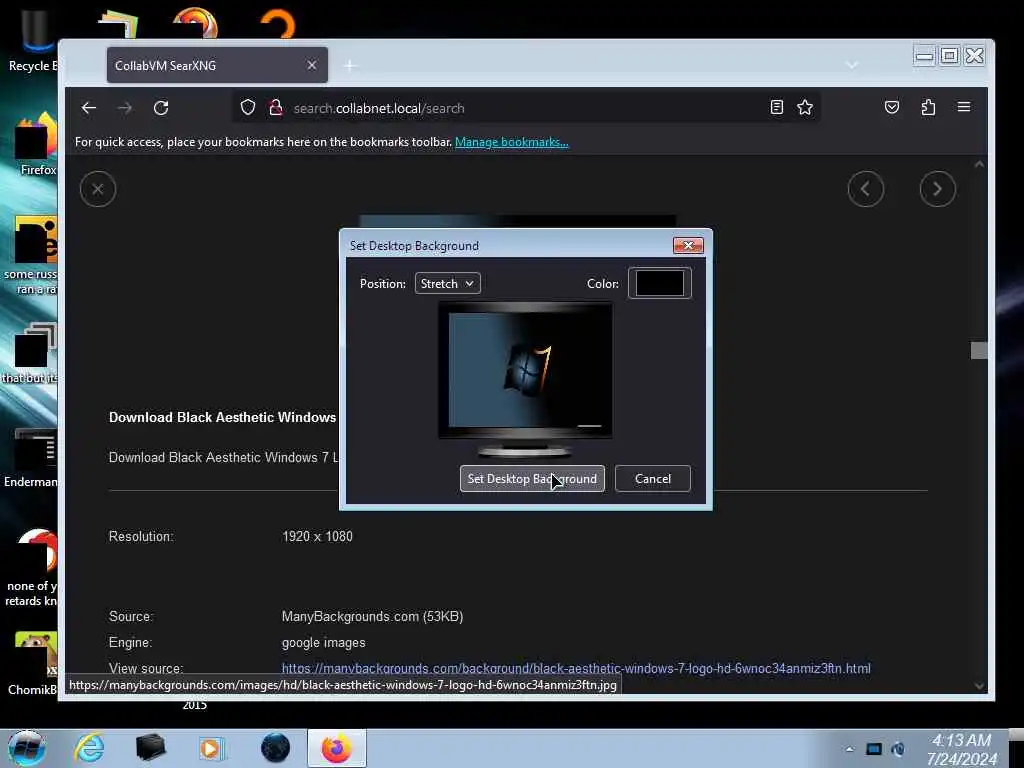
Task: Show site security info via the padlock icon
Action: pos(276,107)
